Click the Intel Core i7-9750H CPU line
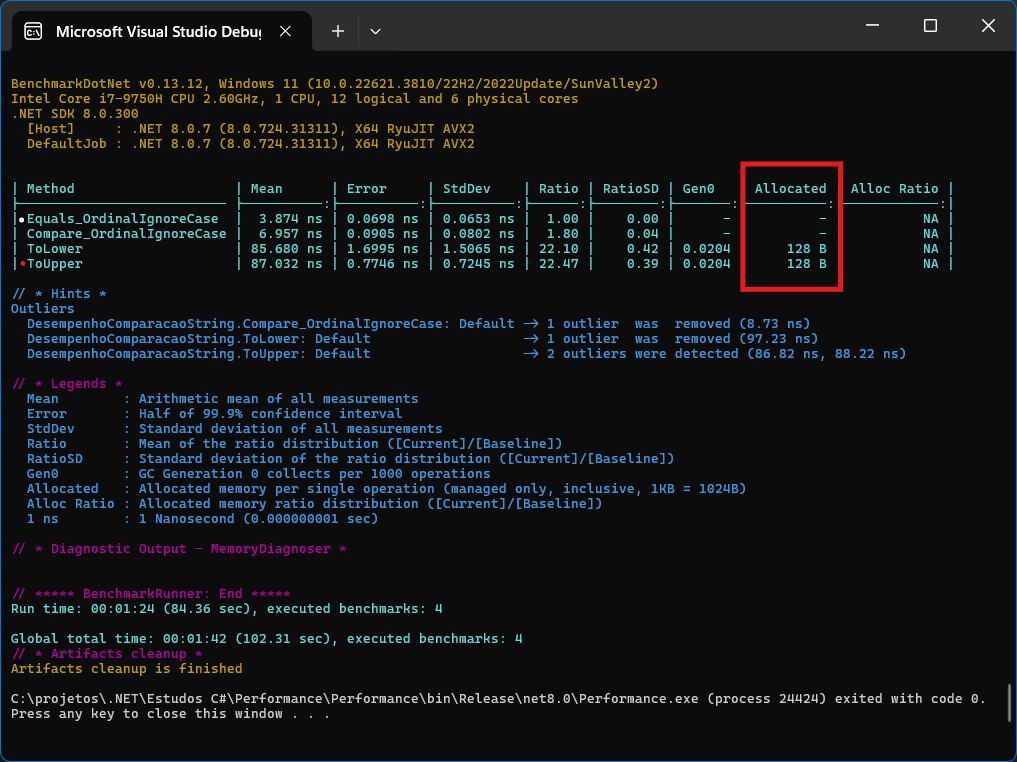The width and height of the screenshot is (1017, 762). 294,99
